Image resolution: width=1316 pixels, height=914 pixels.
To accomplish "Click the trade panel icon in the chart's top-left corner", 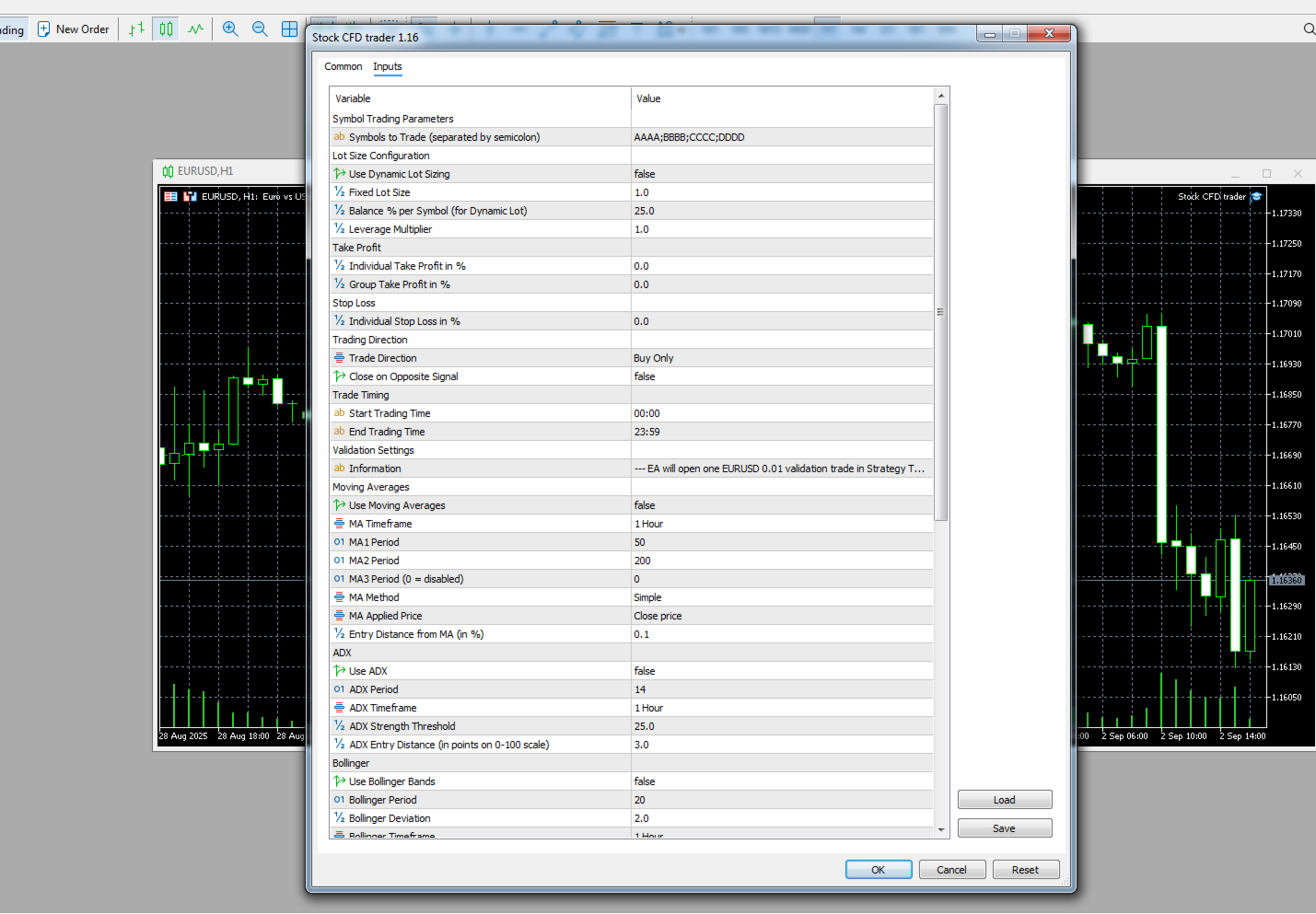I will 170,196.
